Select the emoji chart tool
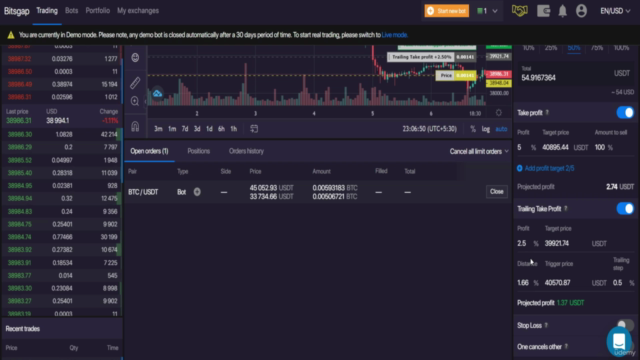The image size is (640, 360). [x=135, y=58]
